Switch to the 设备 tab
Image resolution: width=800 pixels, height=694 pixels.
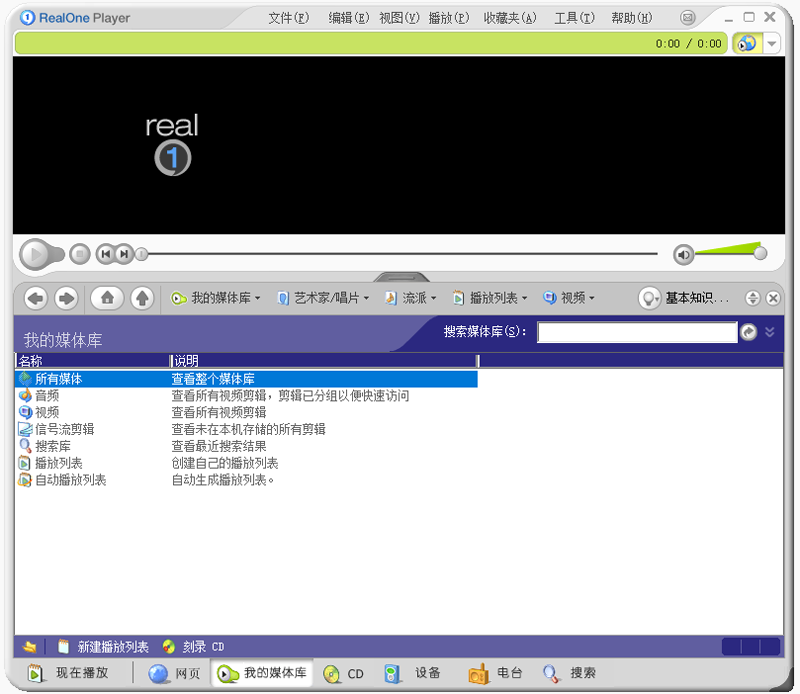point(412,673)
